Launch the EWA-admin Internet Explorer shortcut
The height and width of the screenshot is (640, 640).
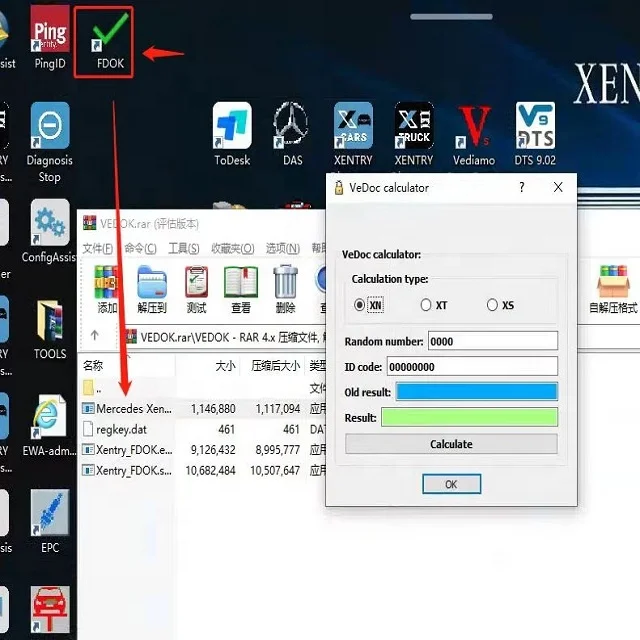(x=50, y=425)
